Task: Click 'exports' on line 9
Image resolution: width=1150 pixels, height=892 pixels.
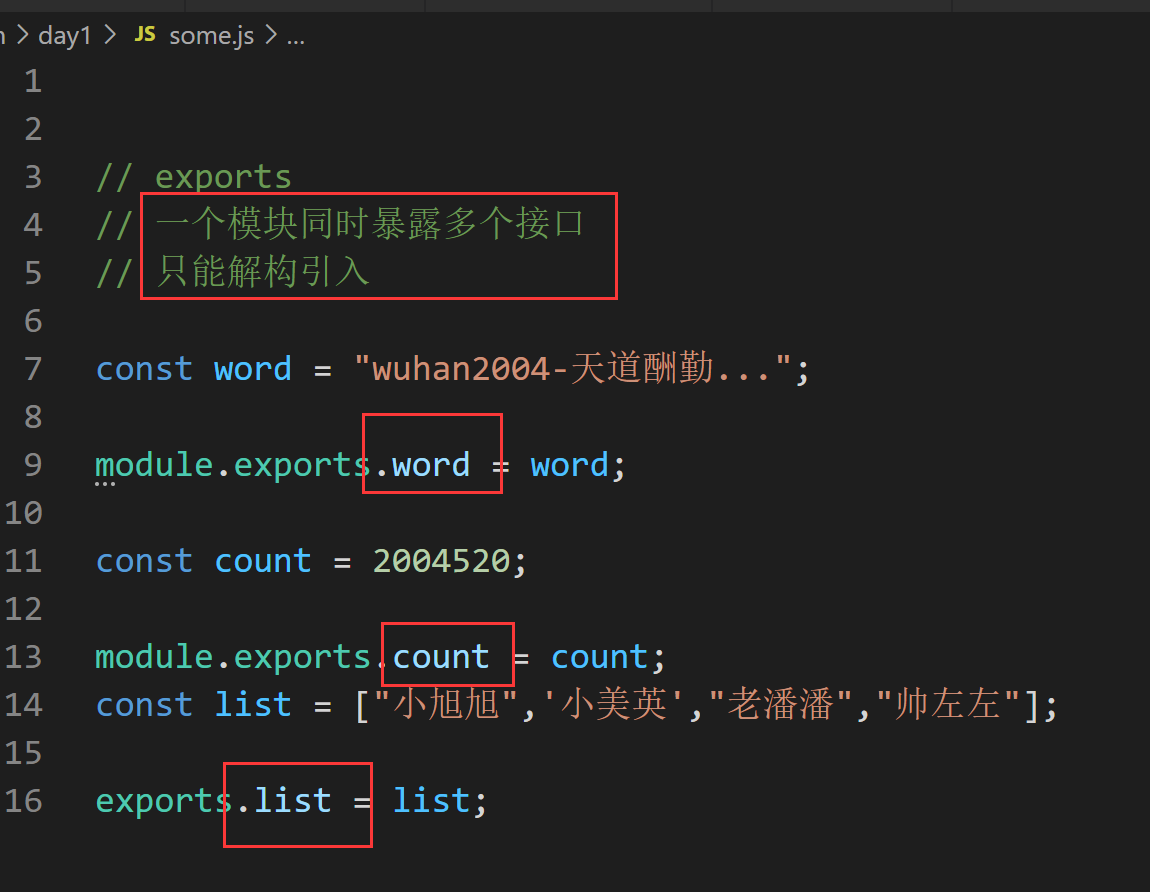Action: [301, 466]
